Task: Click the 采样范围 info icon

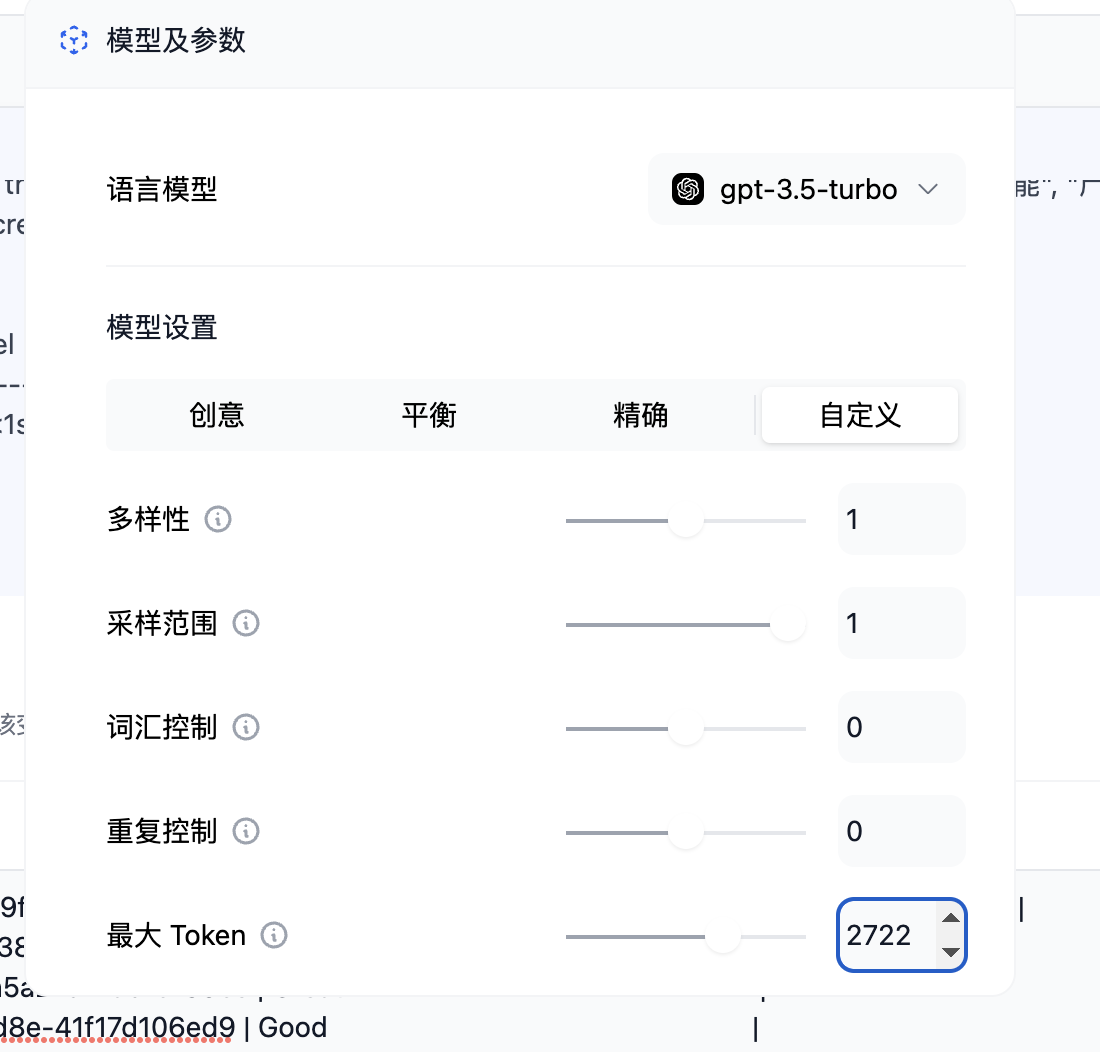Action: tap(245, 623)
